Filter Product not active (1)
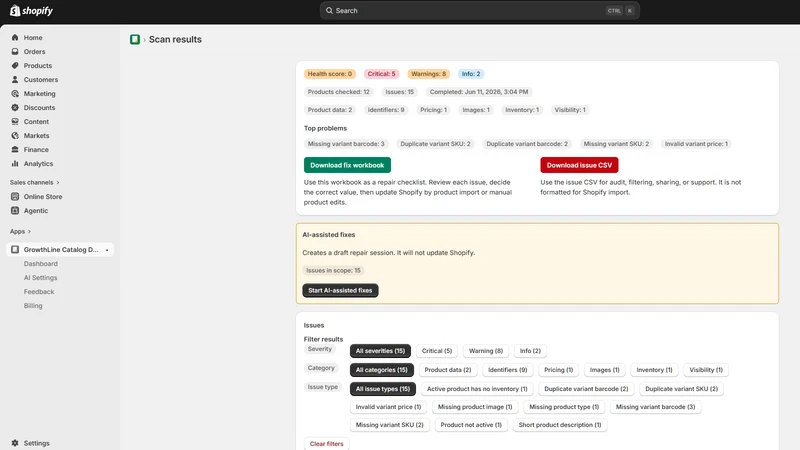This screenshot has height=450, width=800. [471, 425]
